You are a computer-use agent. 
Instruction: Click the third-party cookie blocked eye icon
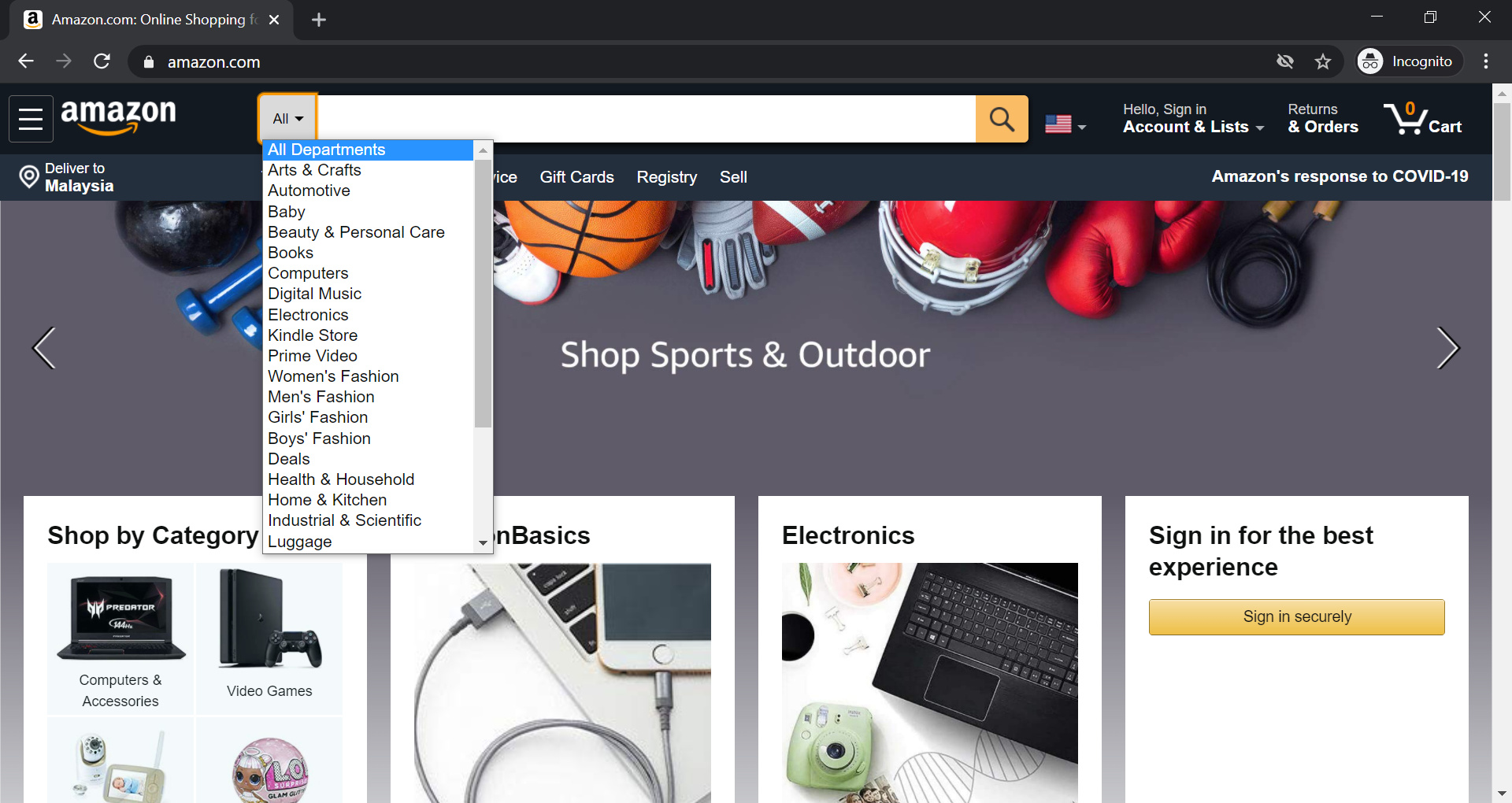[1285, 61]
